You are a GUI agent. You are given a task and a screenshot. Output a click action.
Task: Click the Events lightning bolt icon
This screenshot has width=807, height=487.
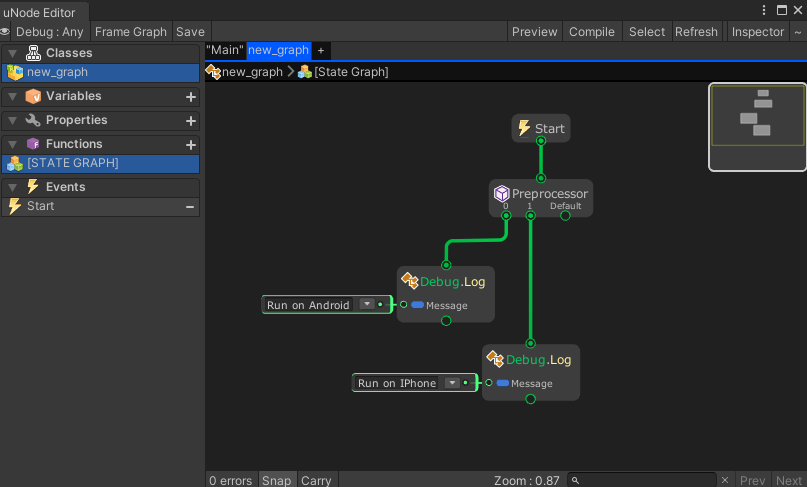(33, 186)
